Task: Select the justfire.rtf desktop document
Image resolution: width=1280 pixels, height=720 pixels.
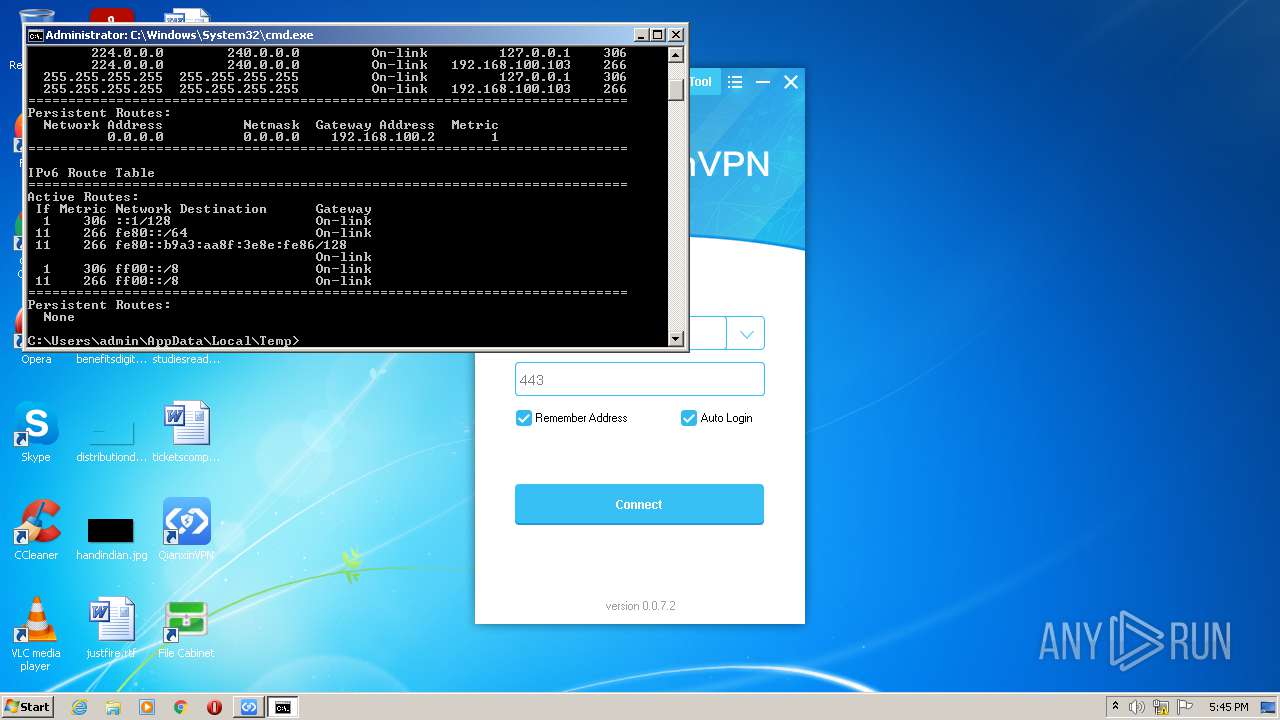Action: 111,628
